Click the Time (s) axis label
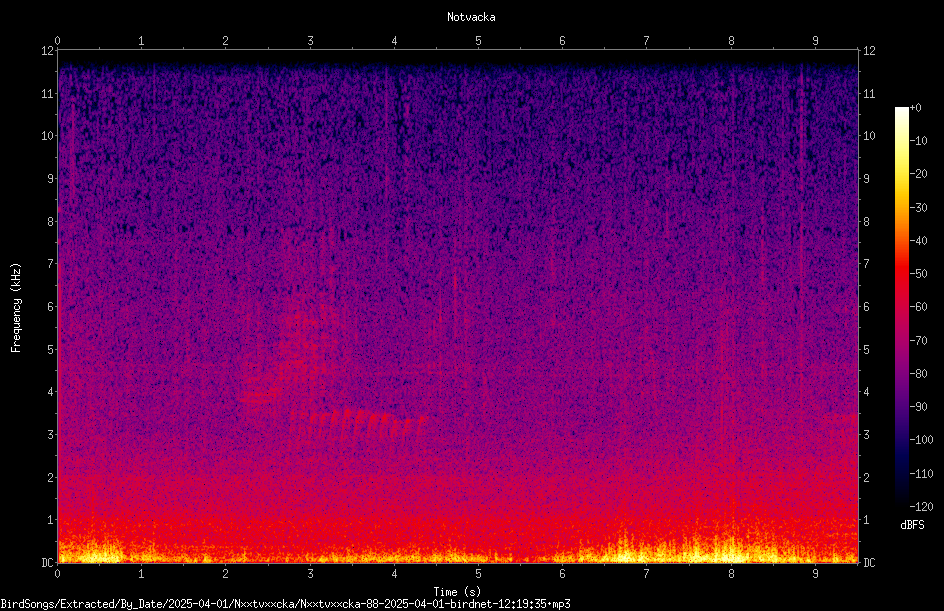The image size is (944, 611). coord(457,592)
